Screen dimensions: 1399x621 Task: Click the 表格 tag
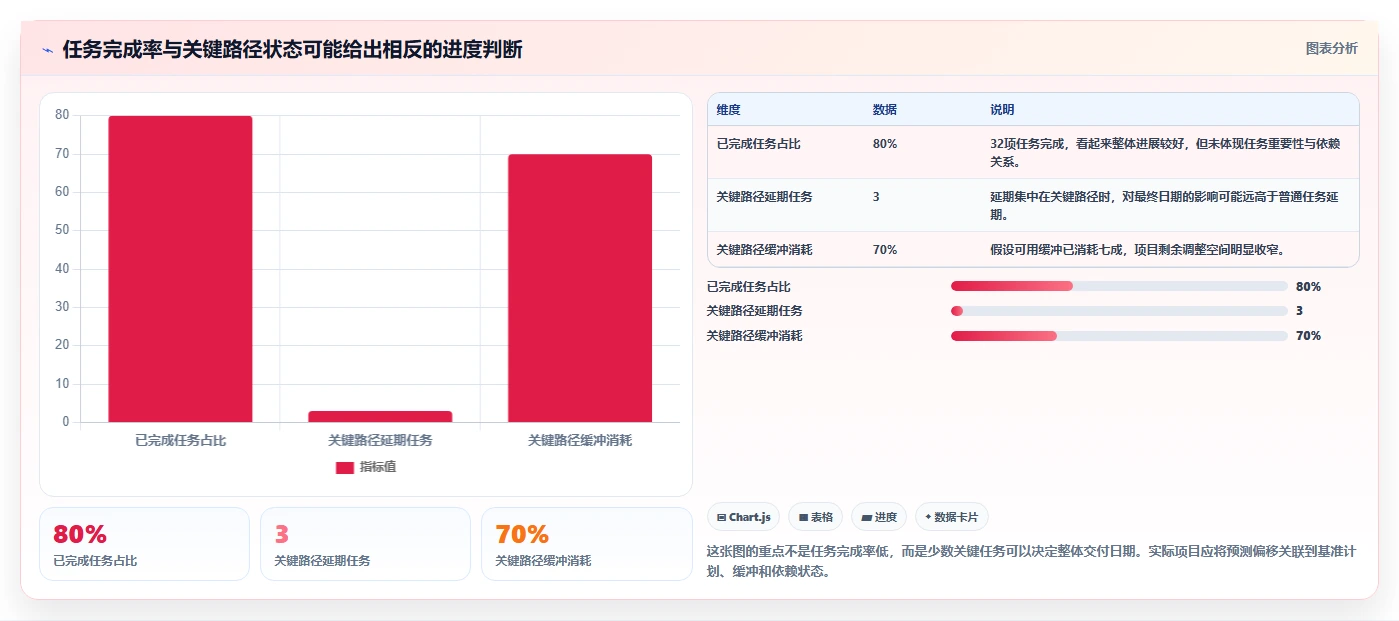coord(815,517)
